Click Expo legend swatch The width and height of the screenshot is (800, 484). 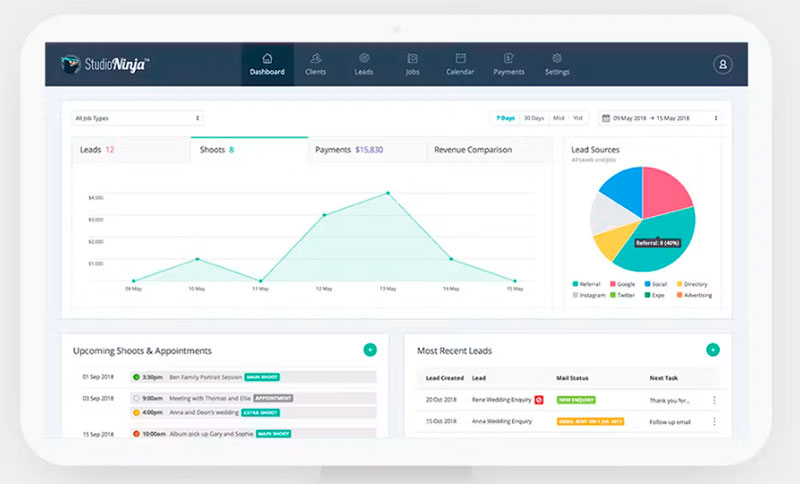647,295
